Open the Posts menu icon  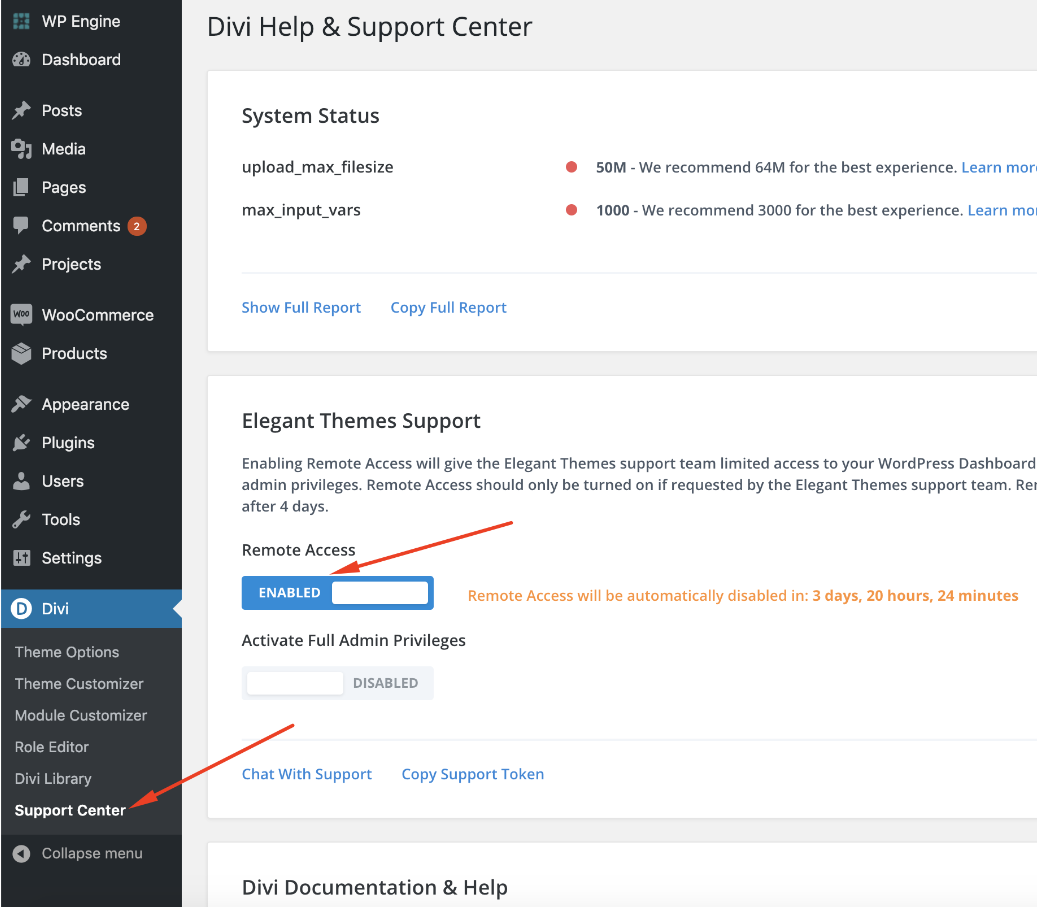coord(18,110)
